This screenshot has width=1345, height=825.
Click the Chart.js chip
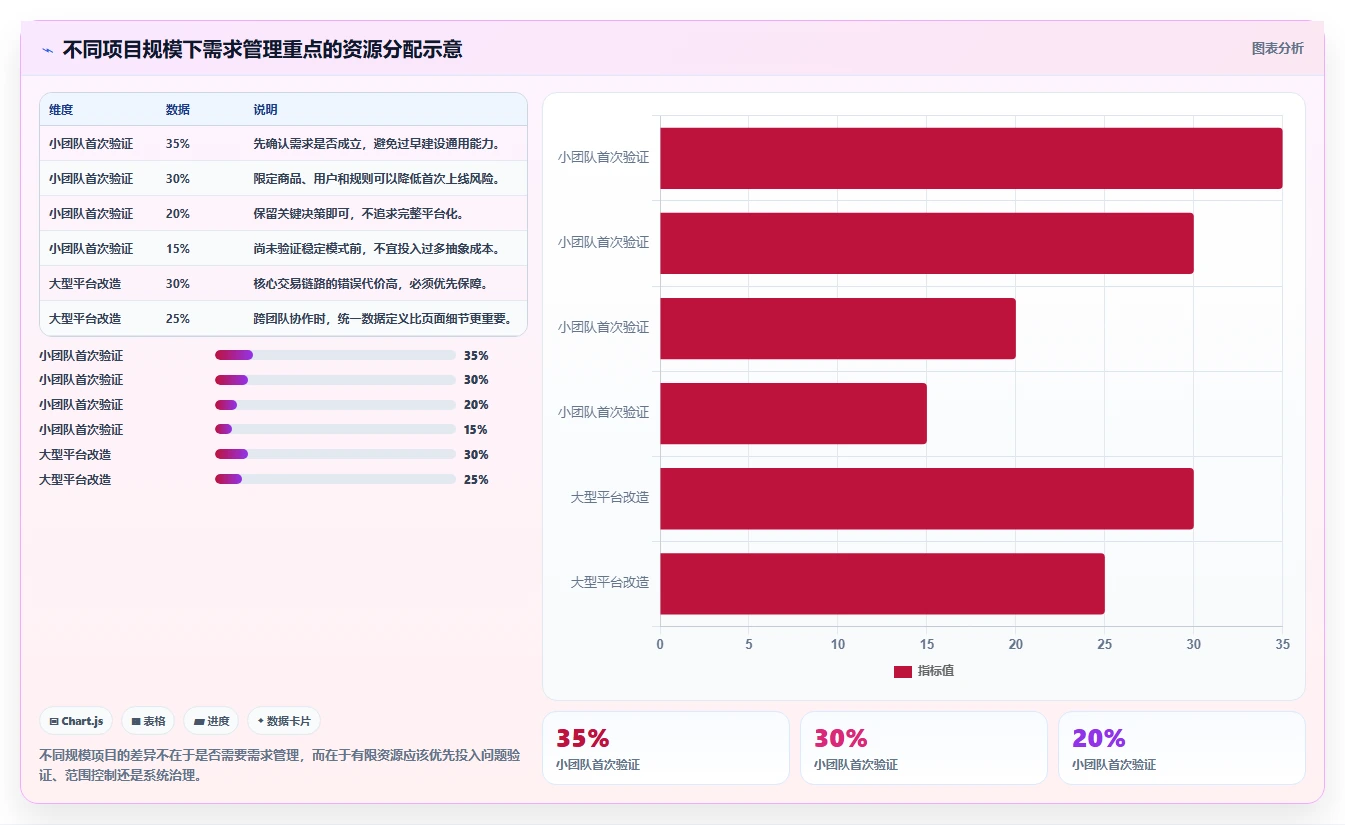(x=76, y=721)
